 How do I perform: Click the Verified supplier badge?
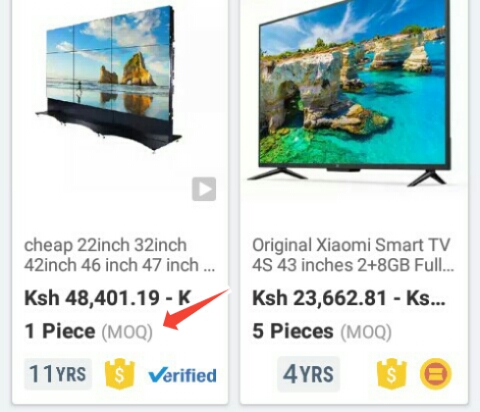[x=183, y=375]
